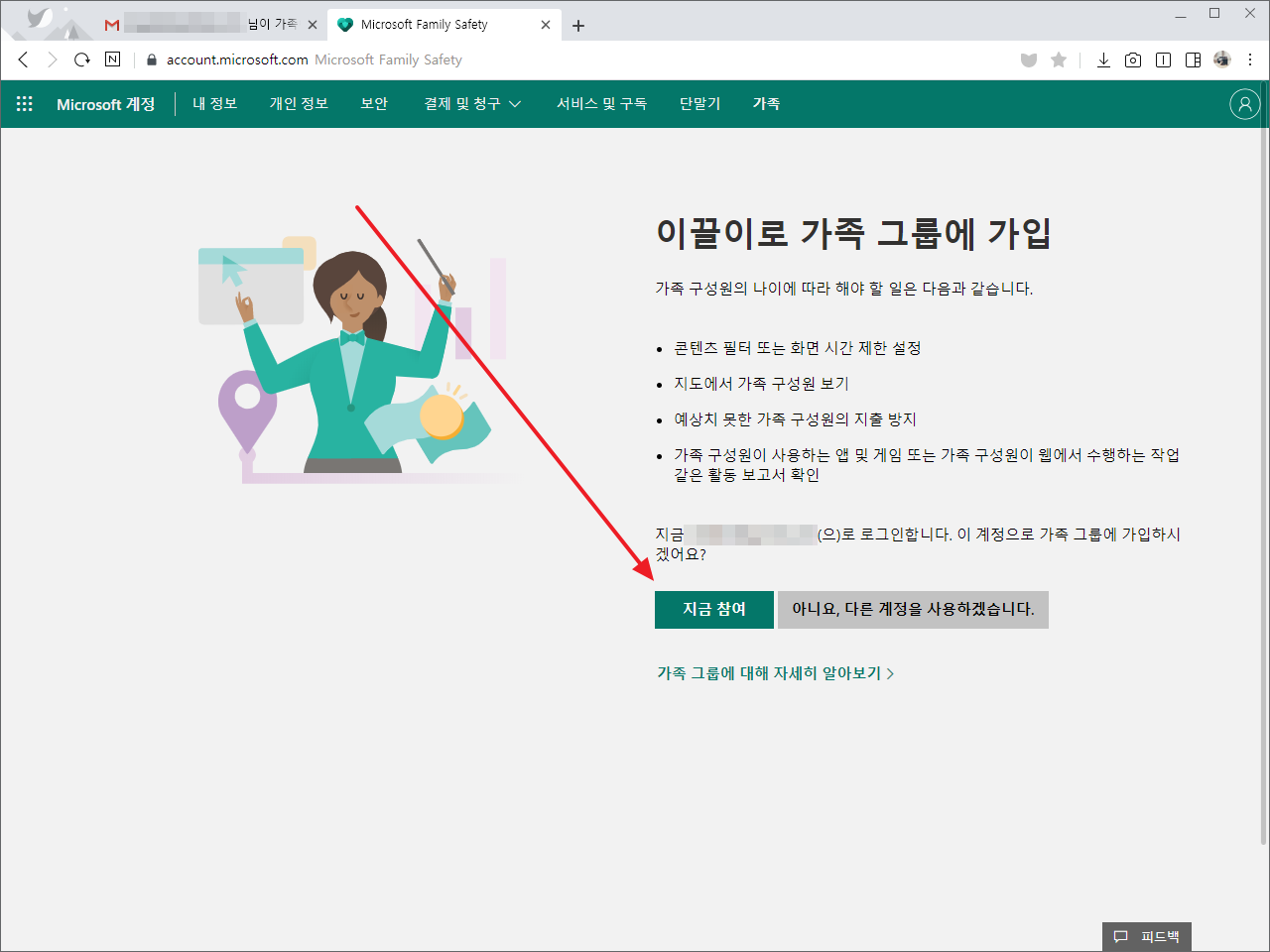
Task: Reload the page with refresh icon
Action: click(x=82, y=59)
